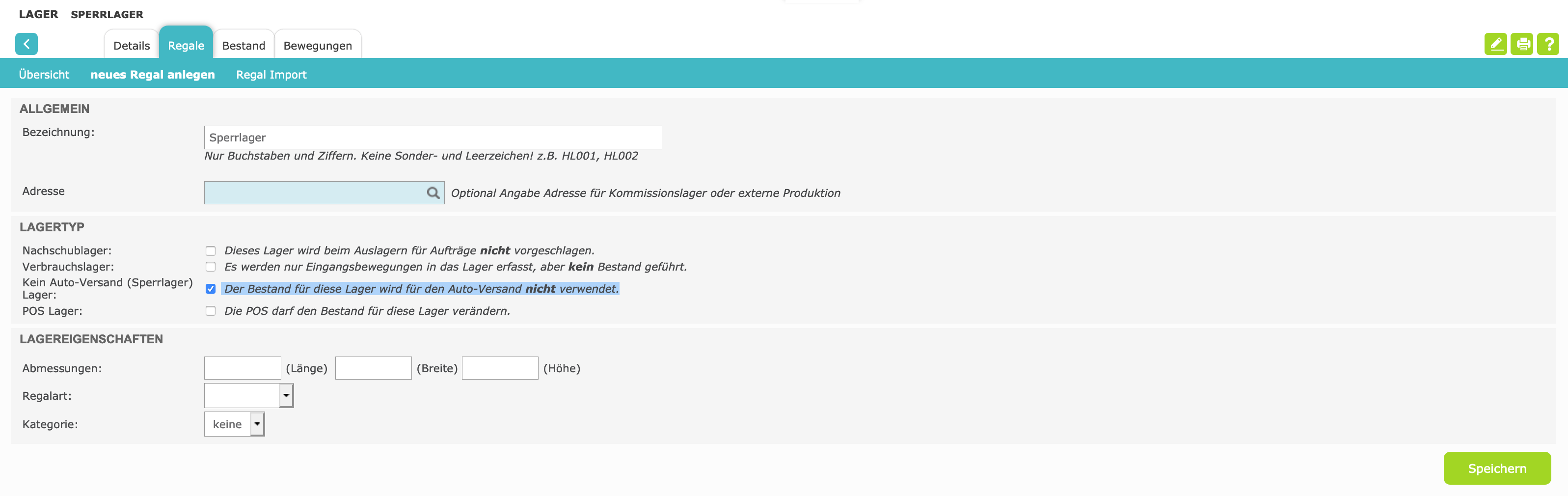This screenshot has height=496, width=1568.
Task: Click the green printer icon
Action: point(1522,44)
